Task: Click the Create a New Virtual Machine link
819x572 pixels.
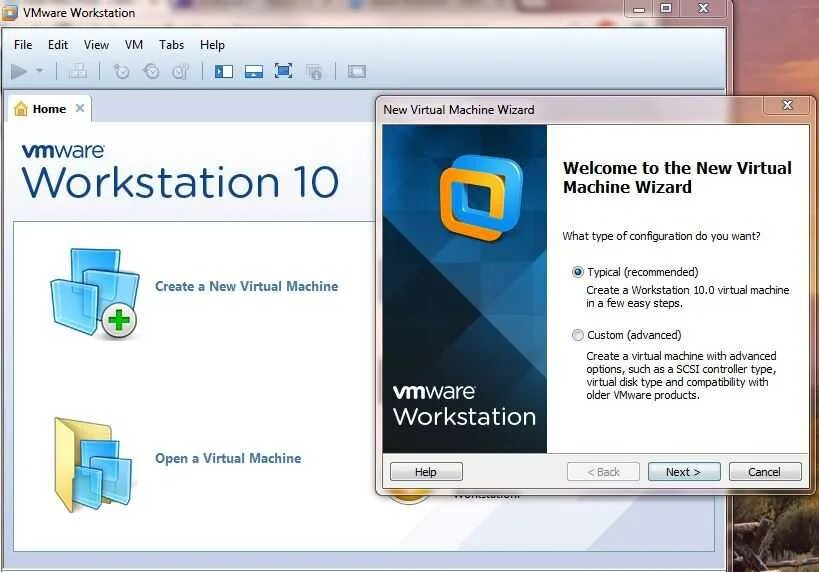Action: pyautogui.click(x=247, y=286)
